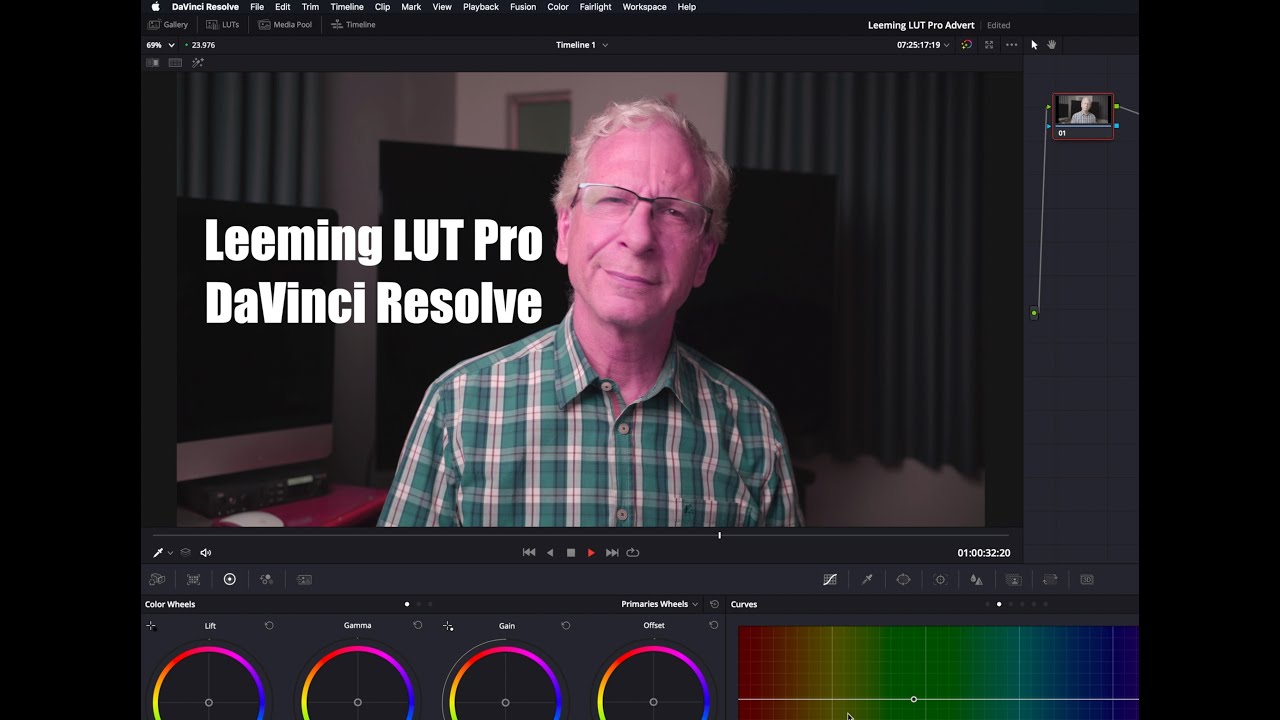Open the Tracker palette
1280x720 pixels.
[940, 579]
